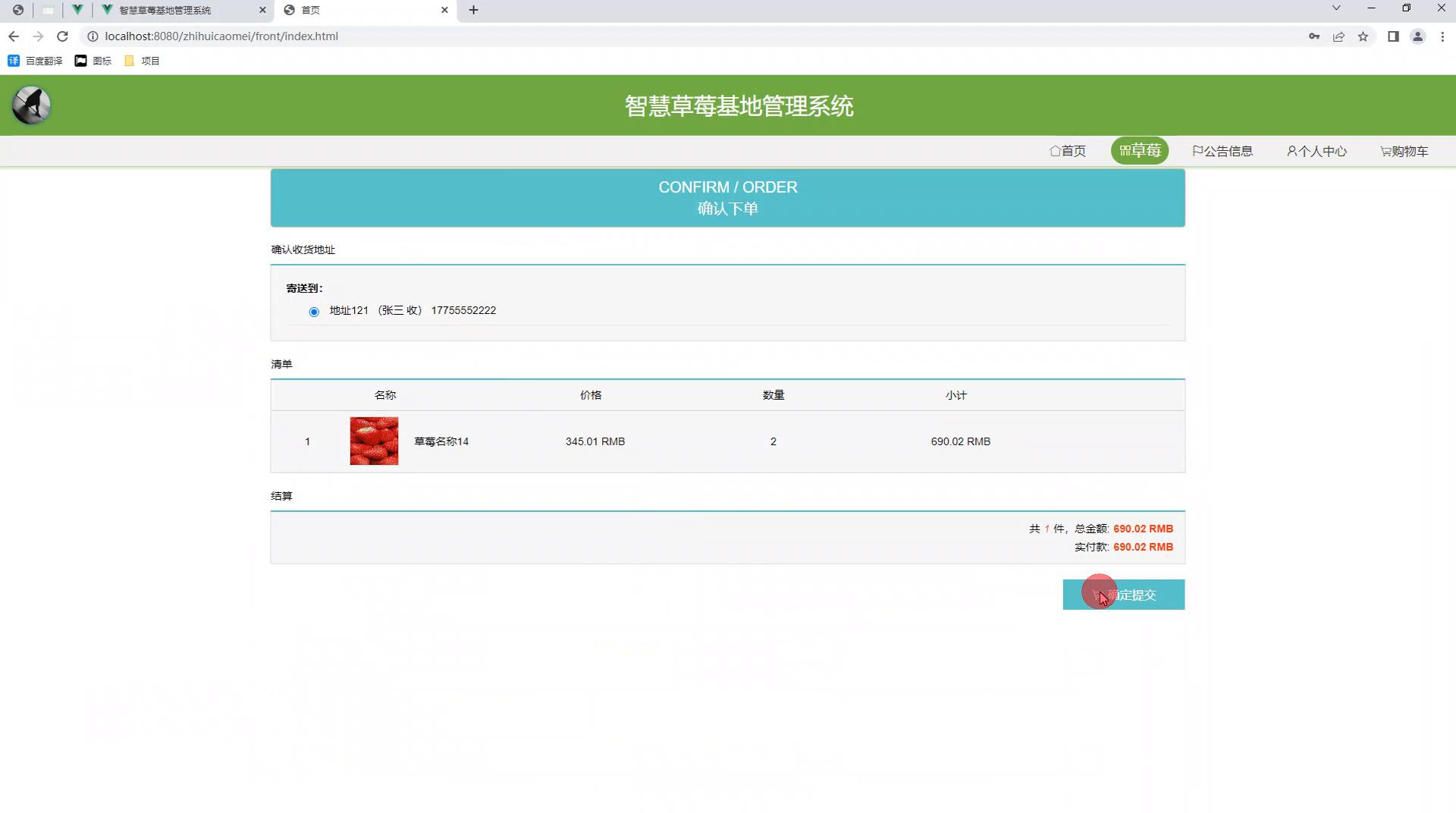Open 图标 bookmark
Image resolution: width=1456 pixels, height=813 pixels.
click(93, 61)
